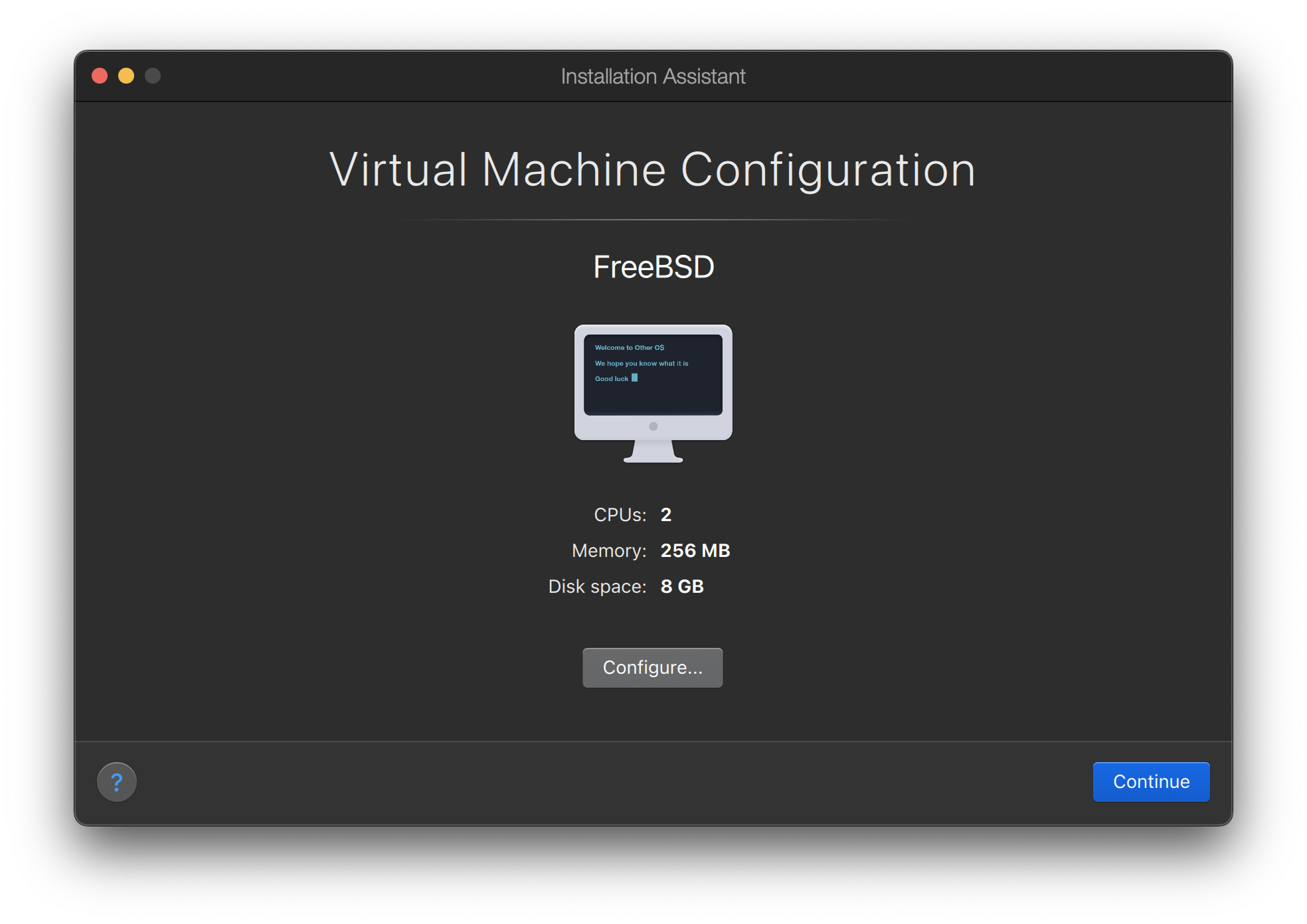This screenshot has width=1307, height=924.
Task: Click the CPUs value of 2
Action: pos(665,514)
